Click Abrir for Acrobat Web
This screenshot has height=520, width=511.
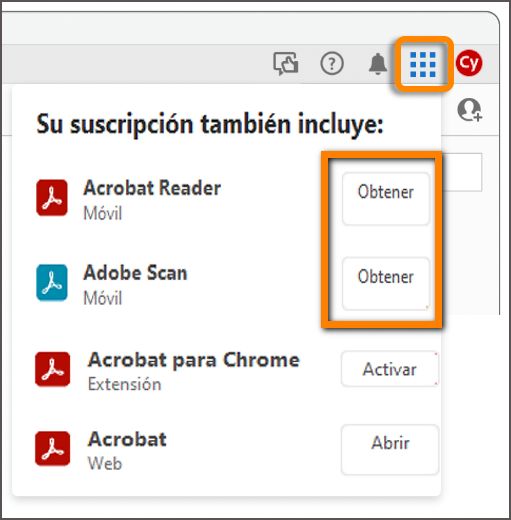[x=389, y=449]
